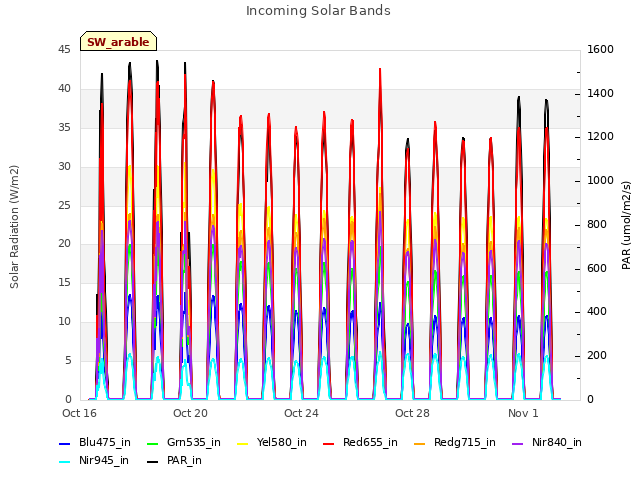The image size is (640, 480).
Task: Click the Red655_in legend color swatch
Action: [329, 444]
